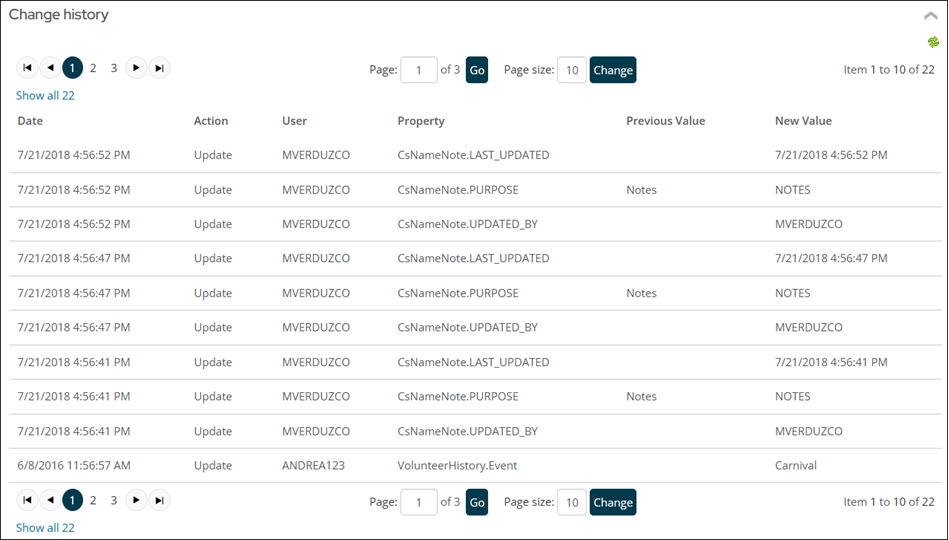949x540 pixels.
Task: Click the Previous Value column header
Action: (x=666, y=121)
